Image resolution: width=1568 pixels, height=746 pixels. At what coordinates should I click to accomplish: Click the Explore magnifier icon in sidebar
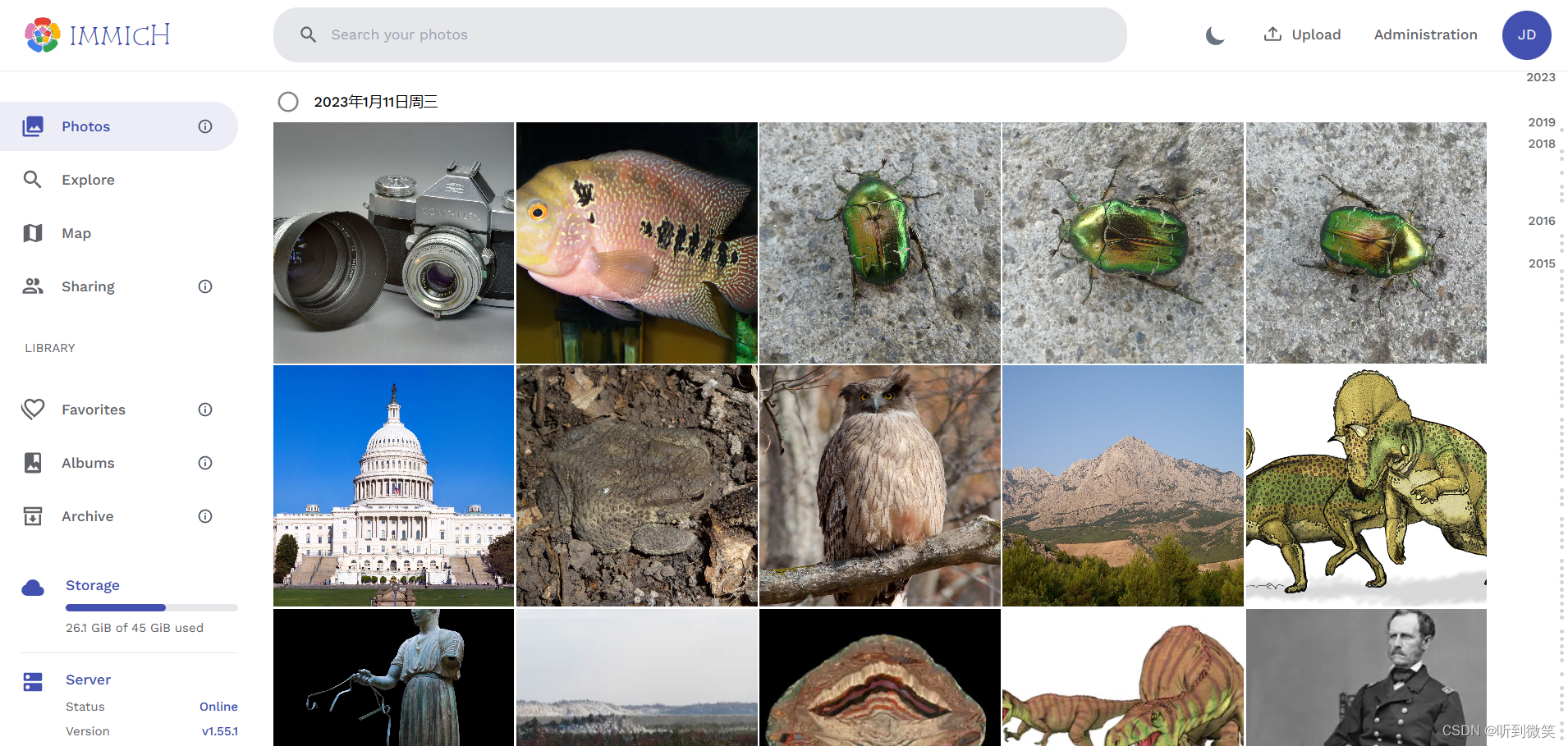33,180
